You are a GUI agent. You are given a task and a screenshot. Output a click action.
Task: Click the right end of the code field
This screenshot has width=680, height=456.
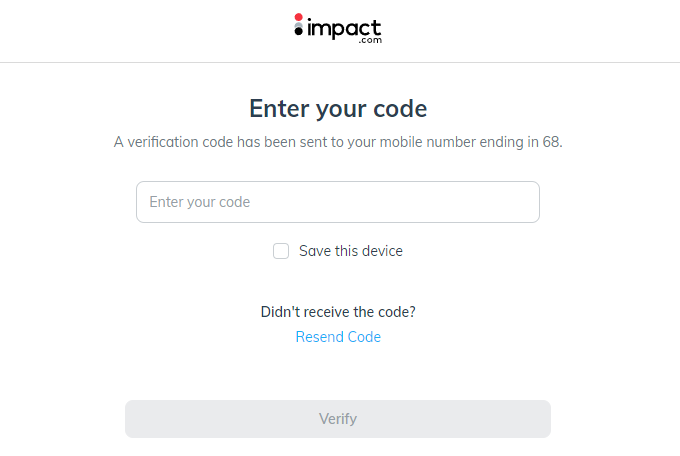(x=525, y=202)
